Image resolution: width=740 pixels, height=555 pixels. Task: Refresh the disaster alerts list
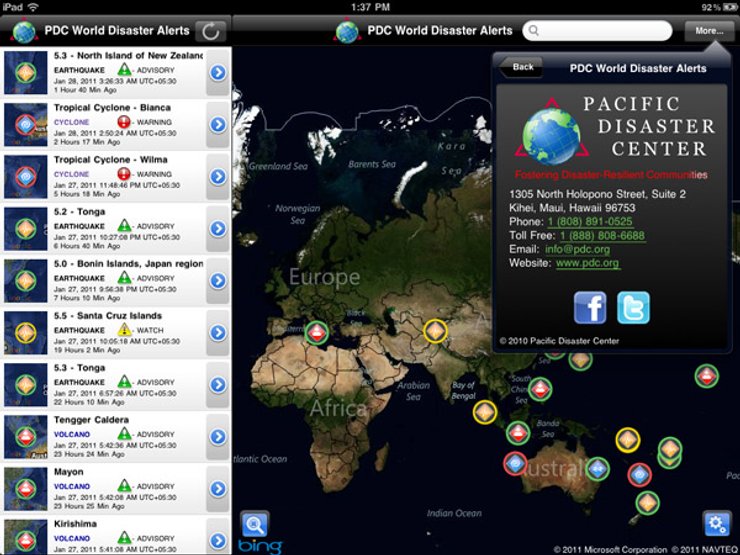[210, 31]
